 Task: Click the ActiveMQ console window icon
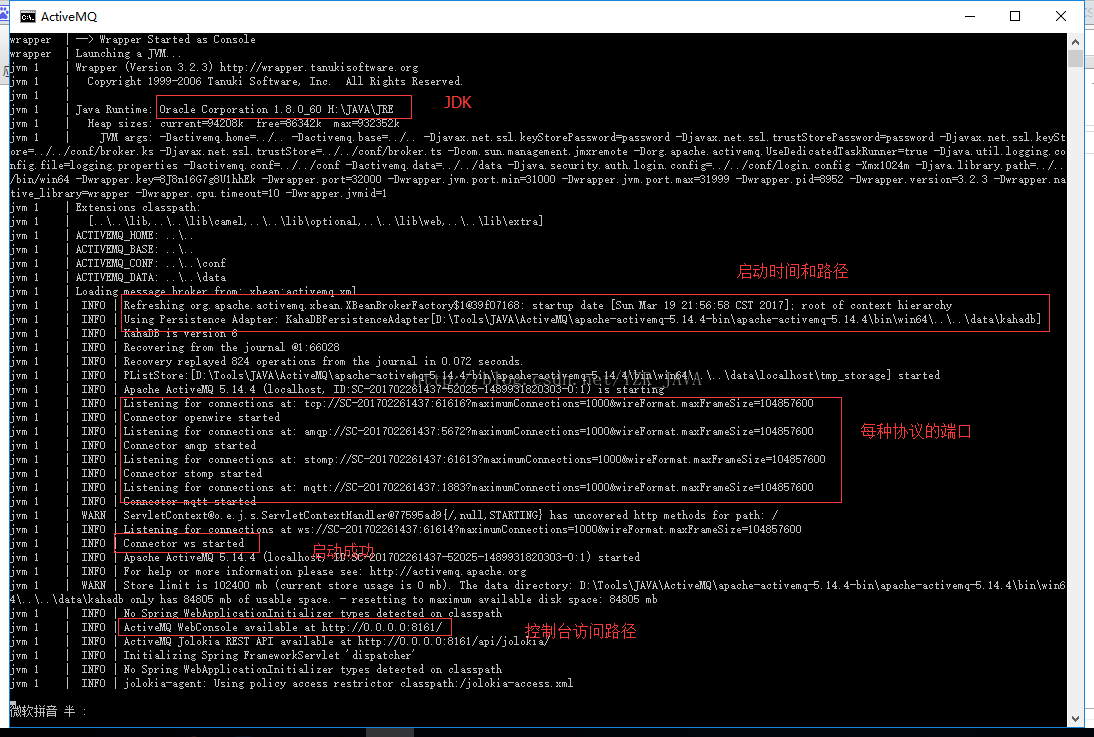click(x=27, y=17)
